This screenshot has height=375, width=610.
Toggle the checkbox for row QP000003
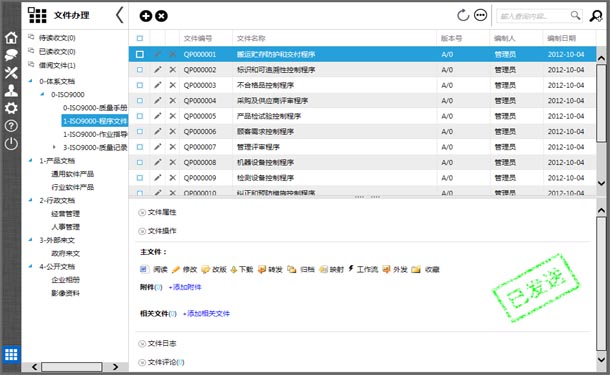(x=140, y=85)
